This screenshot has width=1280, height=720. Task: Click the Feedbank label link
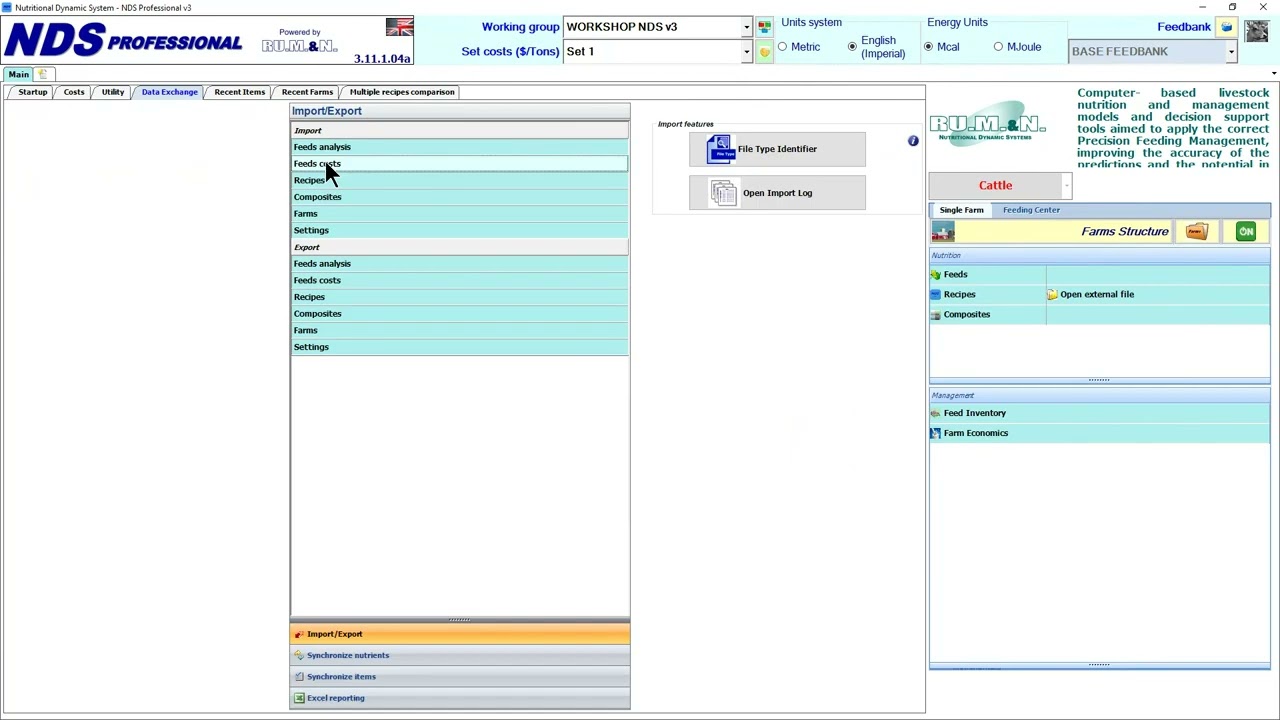(x=1184, y=27)
